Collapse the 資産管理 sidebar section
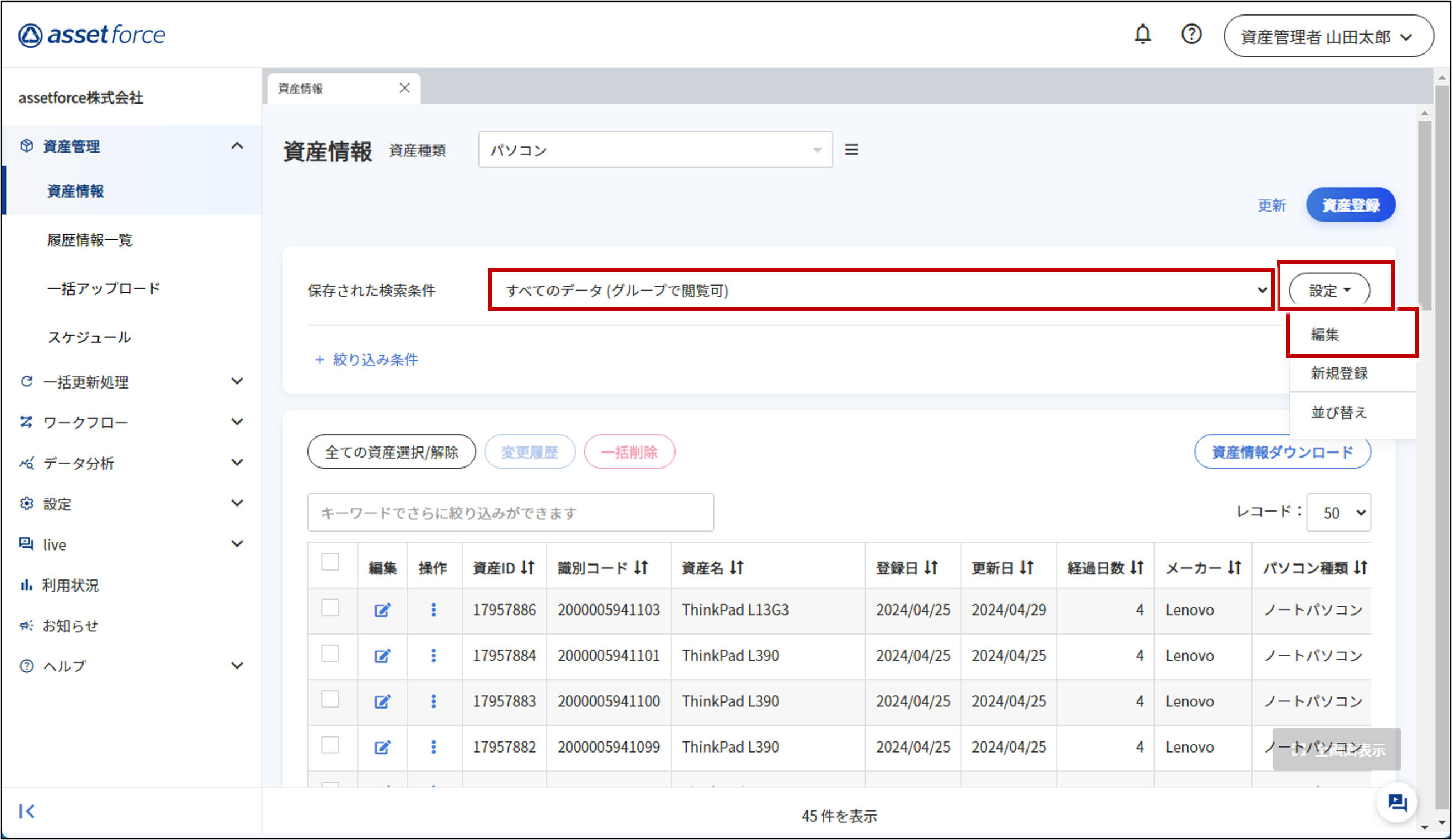This screenshot has width=1452, height=840. tap(237, 146)
